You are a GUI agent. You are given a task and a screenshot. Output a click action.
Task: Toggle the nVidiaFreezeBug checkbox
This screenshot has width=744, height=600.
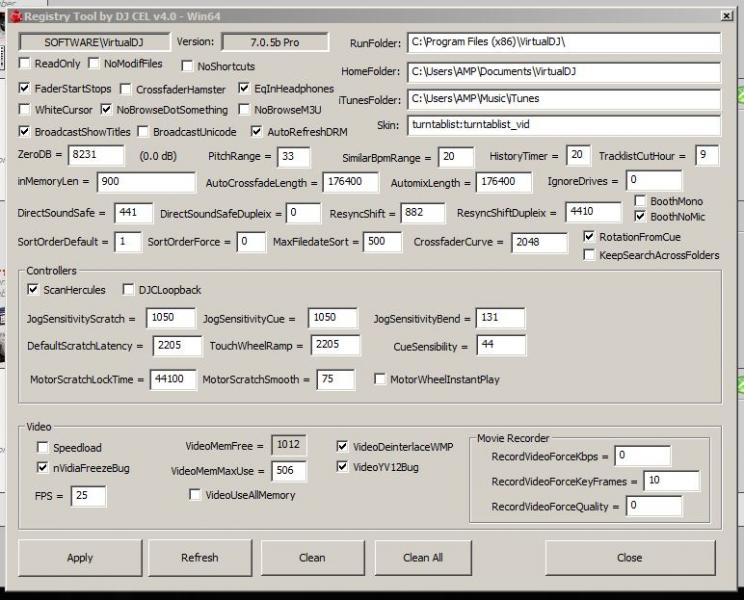43,467
